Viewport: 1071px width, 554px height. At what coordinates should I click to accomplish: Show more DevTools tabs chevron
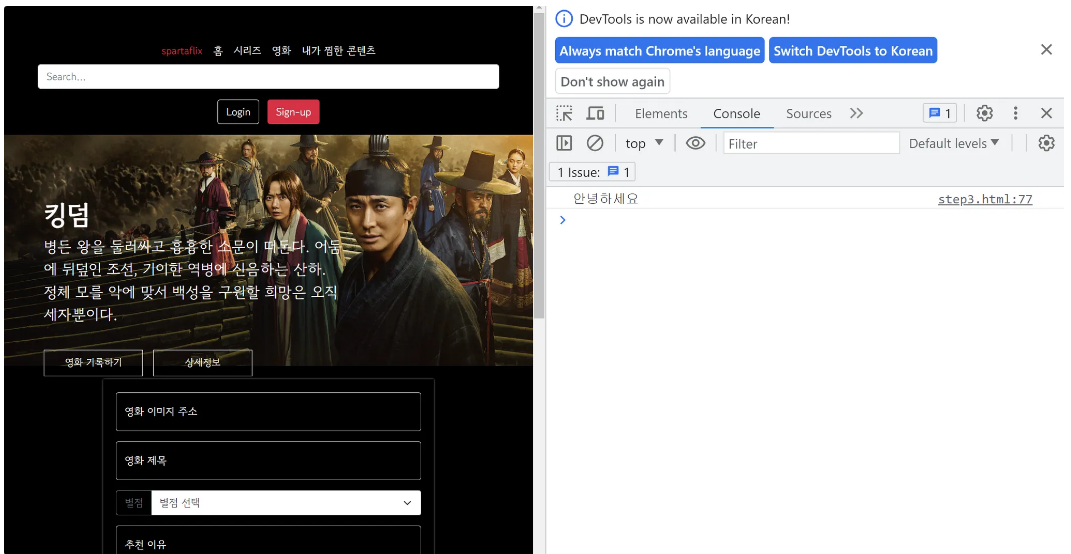tap(857, 113)
